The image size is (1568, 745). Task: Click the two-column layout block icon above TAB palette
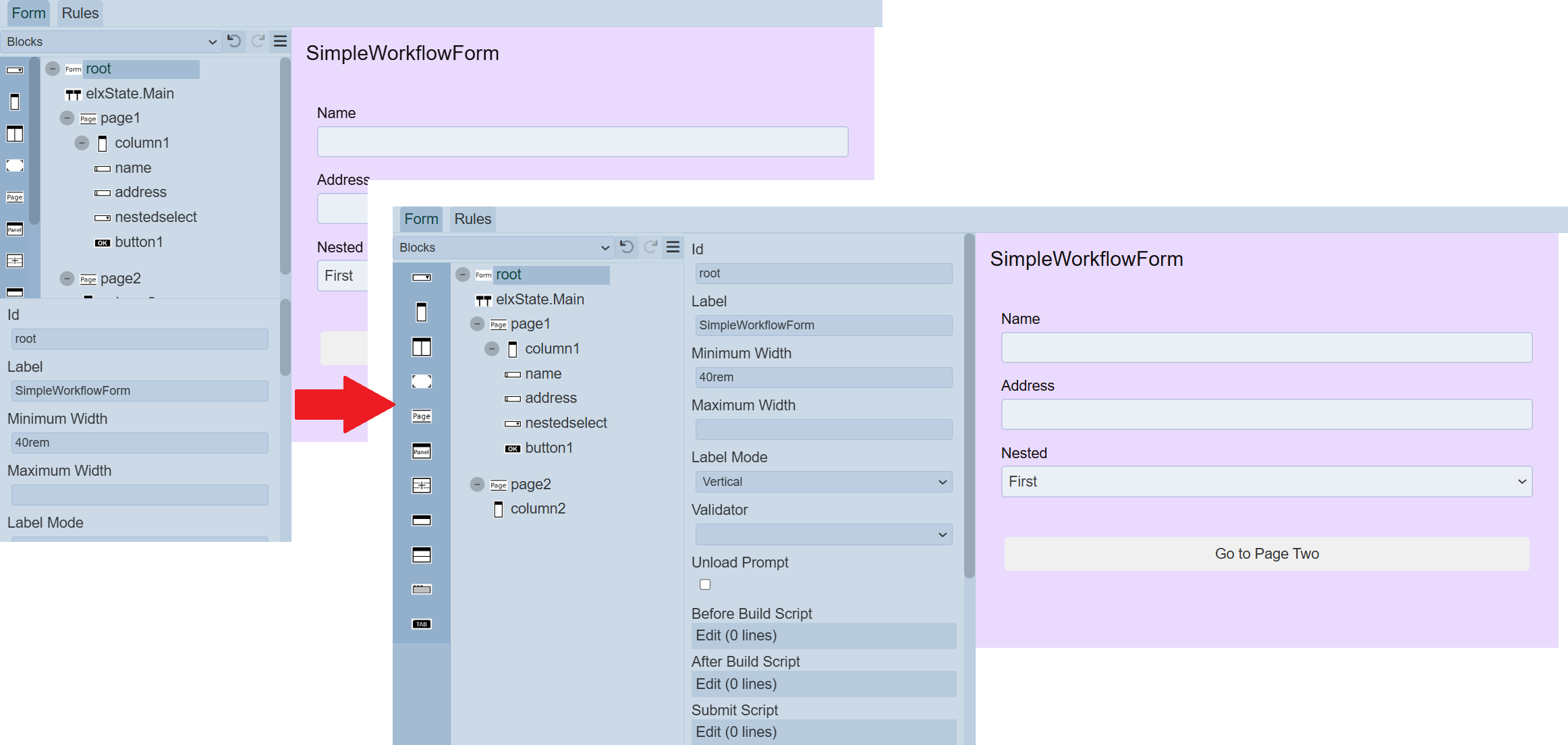click(x=421, y=347)
